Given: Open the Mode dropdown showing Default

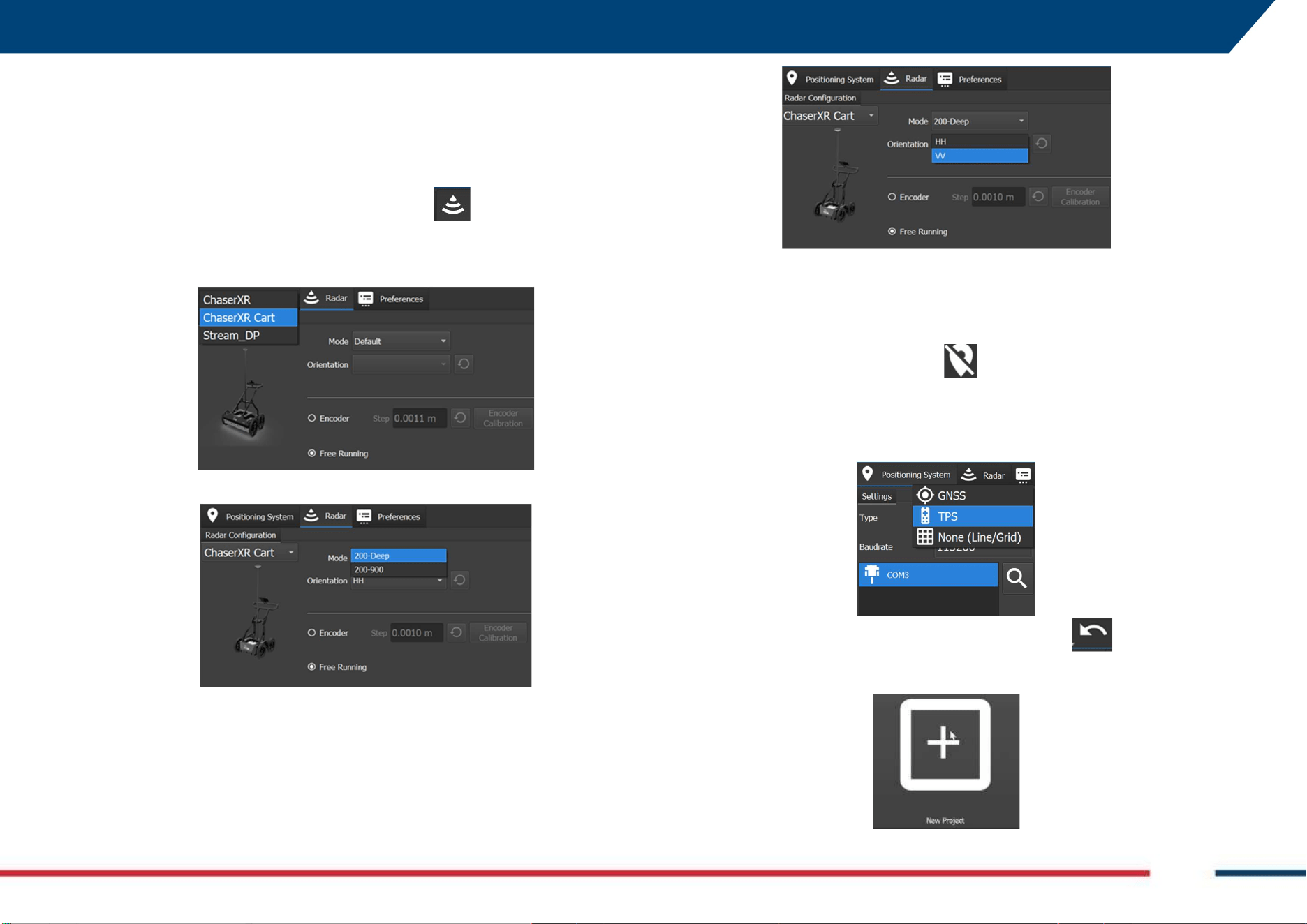Looking at the screenshot, I should (x=401, y=341).
